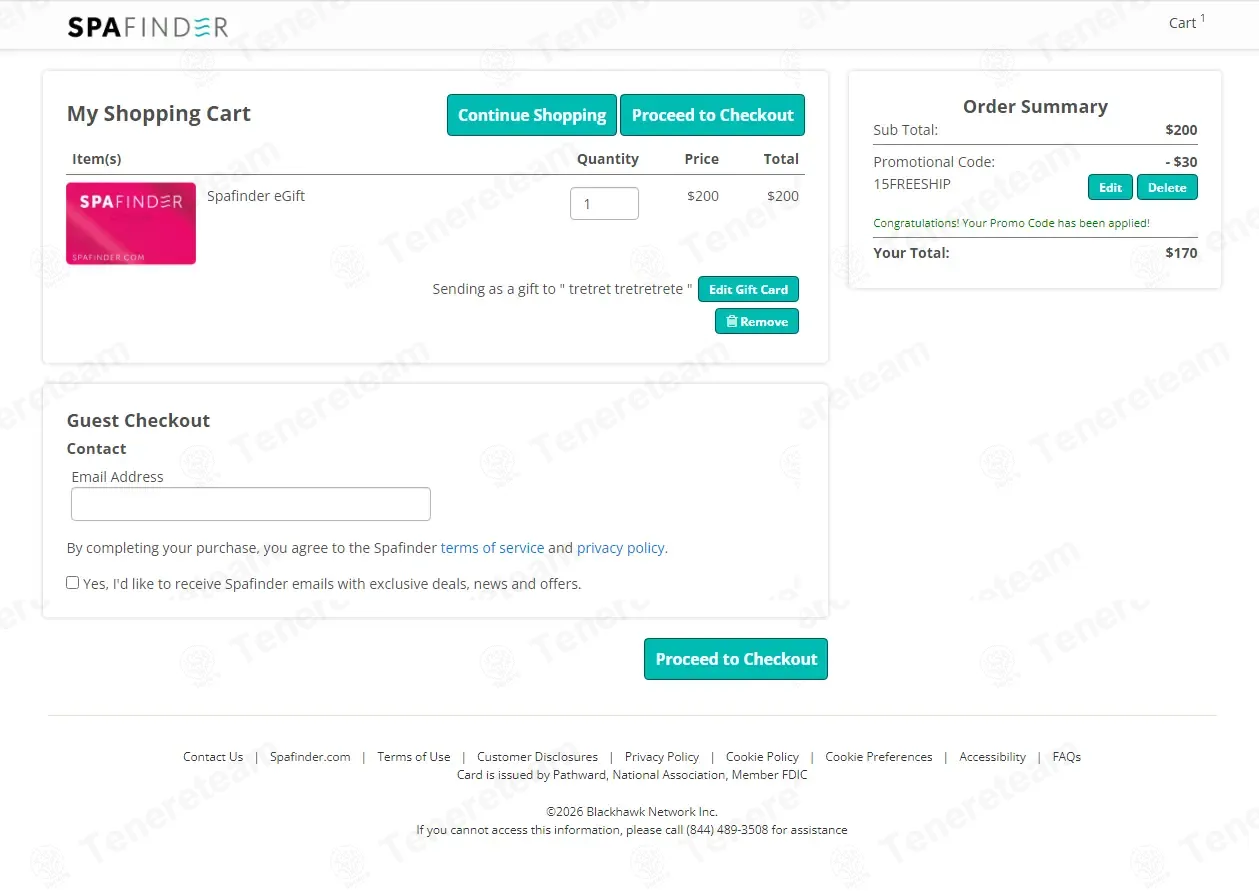The height and width of the screenshot is (891, 1259).
Task: Open Contact Us footer link
Action: (x=213, y=757)
